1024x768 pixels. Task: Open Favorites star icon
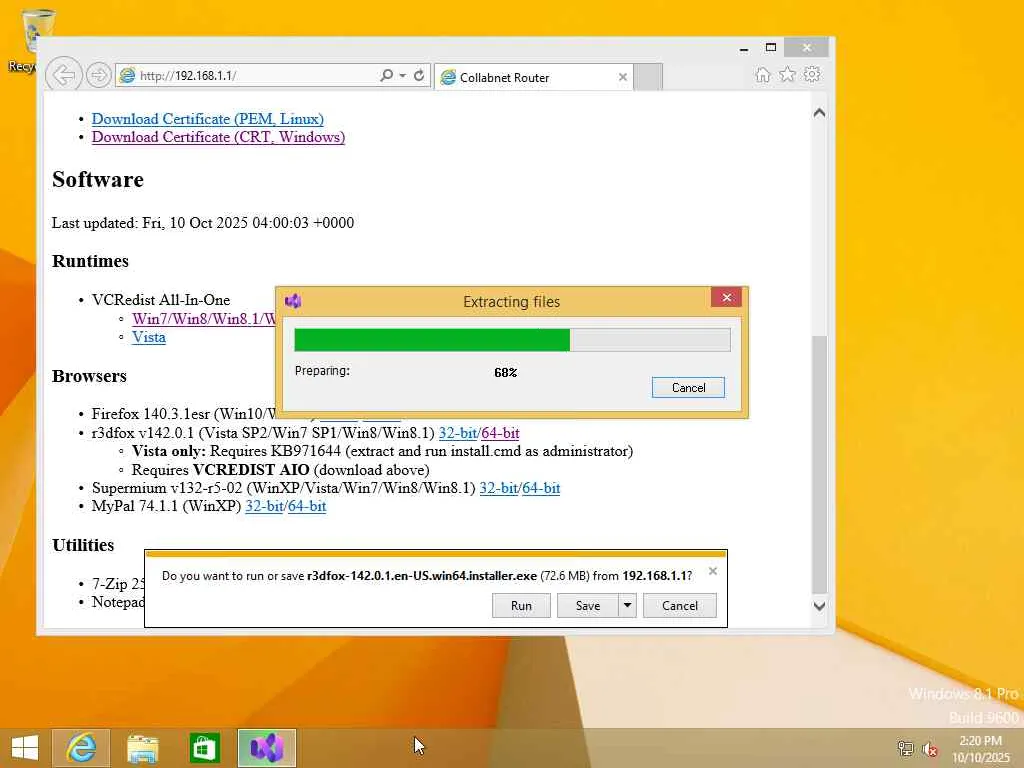[787, 74]
